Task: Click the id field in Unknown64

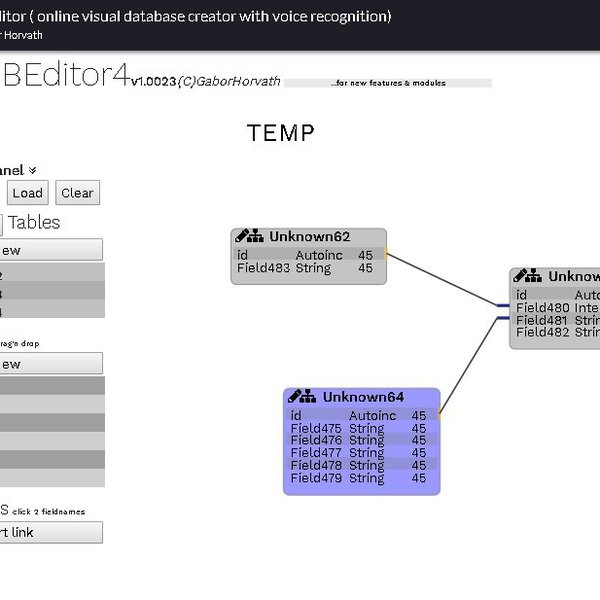Action: coord(296,416)
